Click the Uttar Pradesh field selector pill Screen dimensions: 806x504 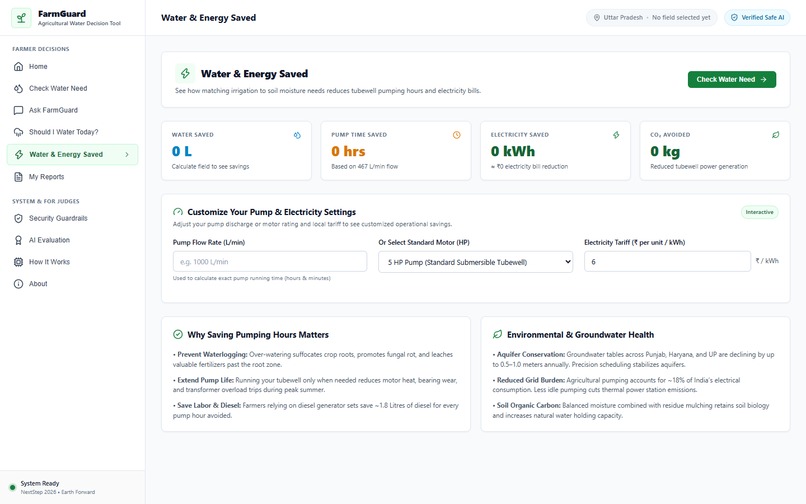652,17
